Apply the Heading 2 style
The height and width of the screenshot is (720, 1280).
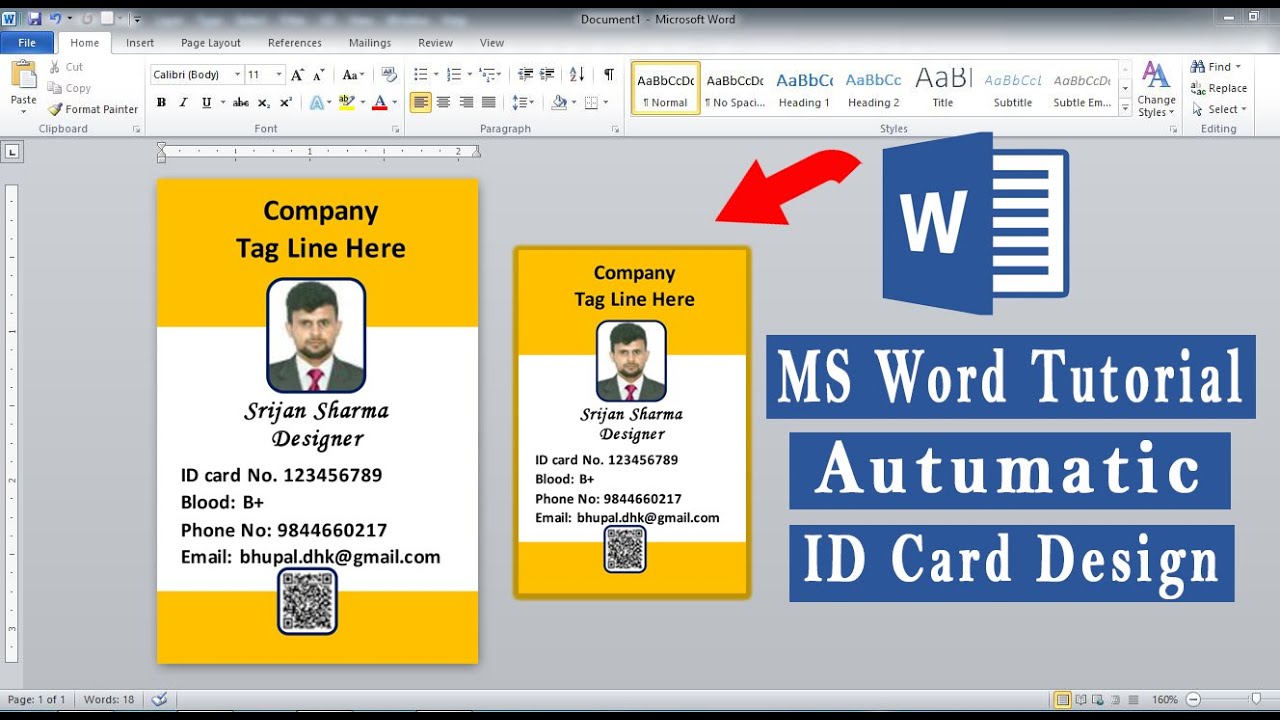coord(874,89)
